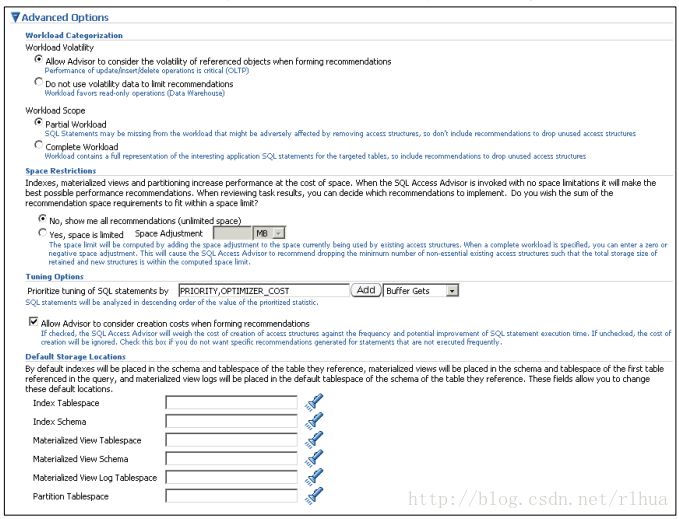The image size is (679, 519).
Task: Click the Add button in Tuning Options
Action: click(366, 290)
